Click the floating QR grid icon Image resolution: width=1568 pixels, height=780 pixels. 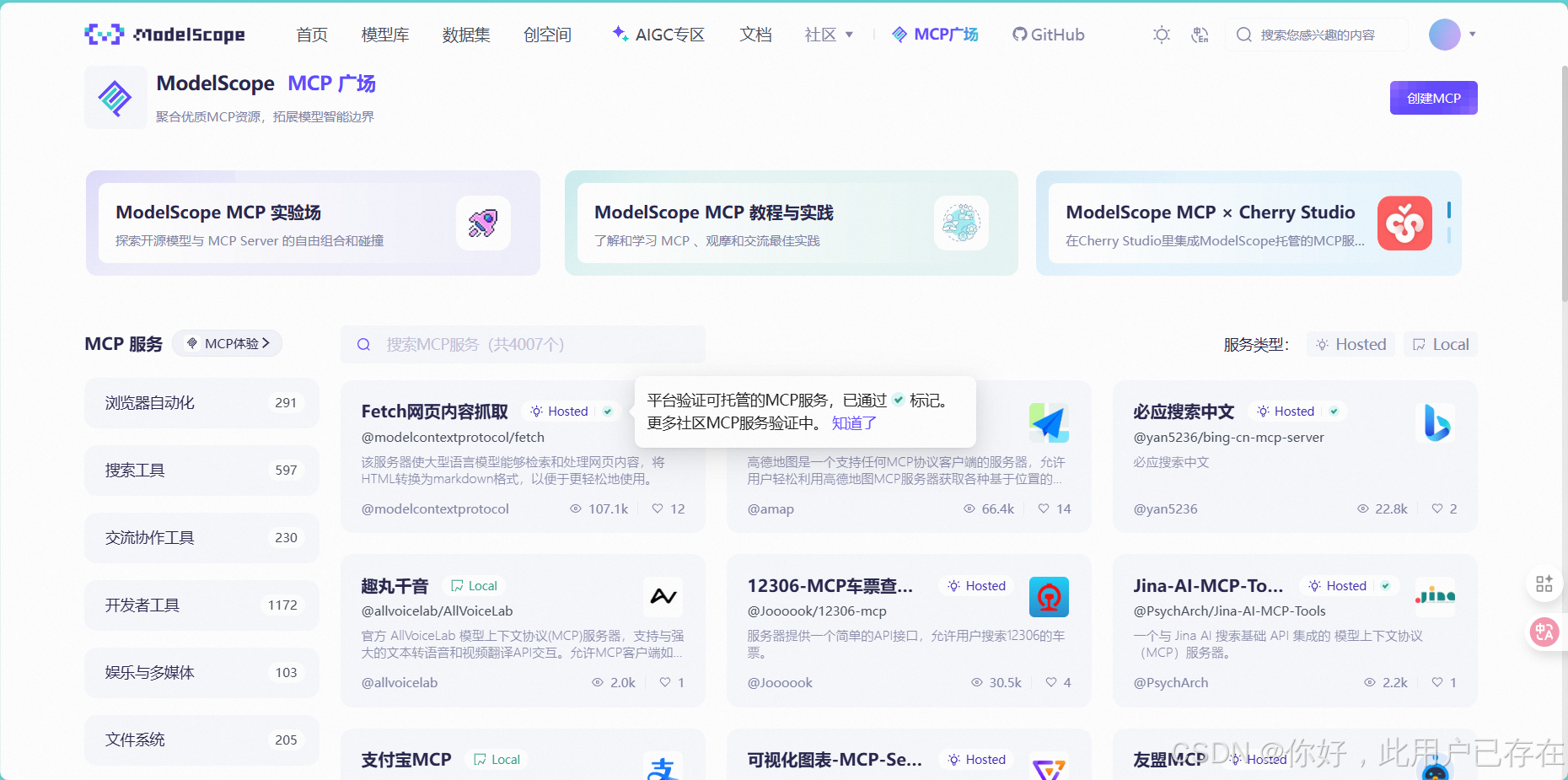coord(1544,584)
